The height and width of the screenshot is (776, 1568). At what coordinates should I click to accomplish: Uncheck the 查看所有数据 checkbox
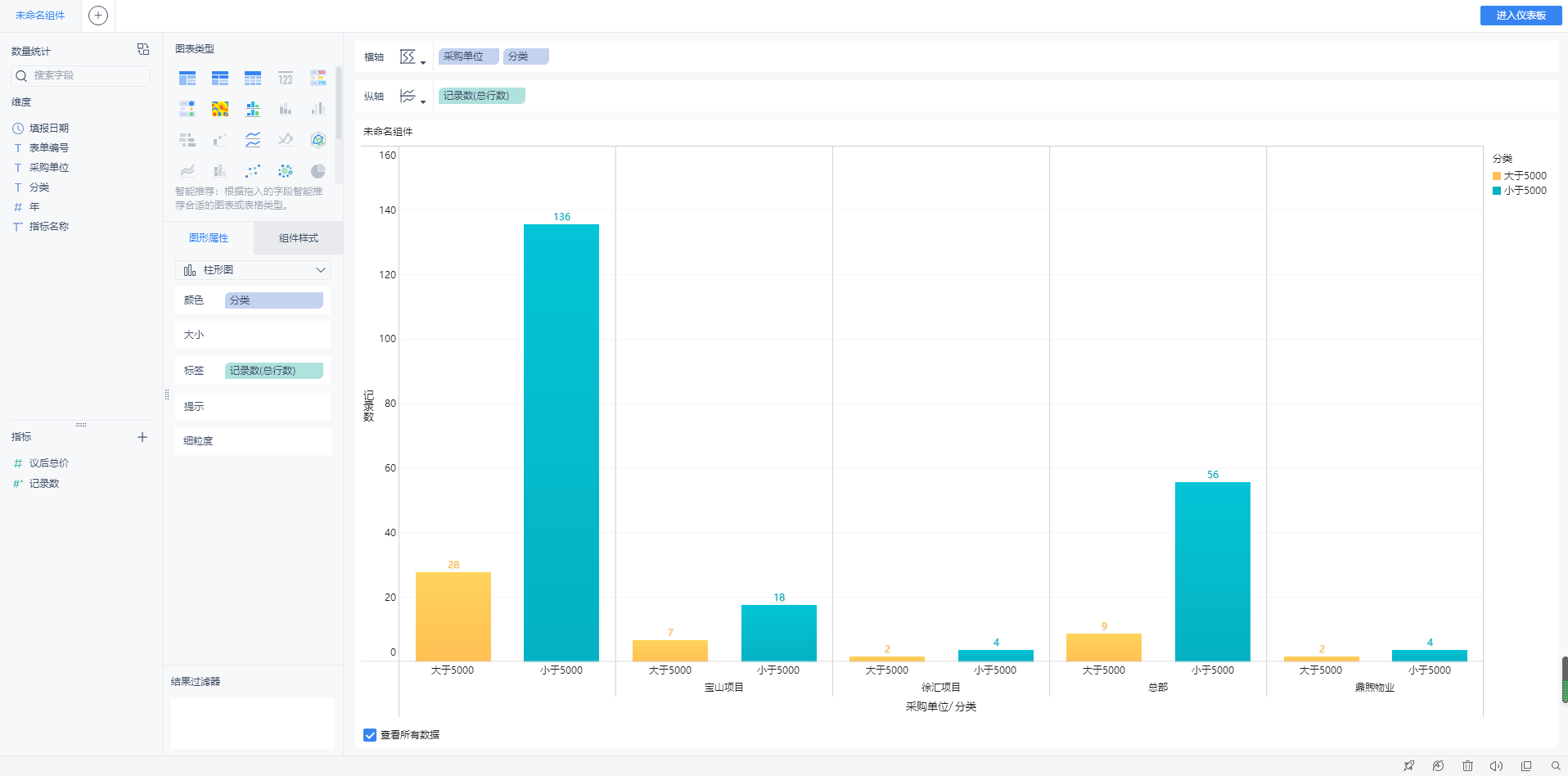(x=370, y=735)
